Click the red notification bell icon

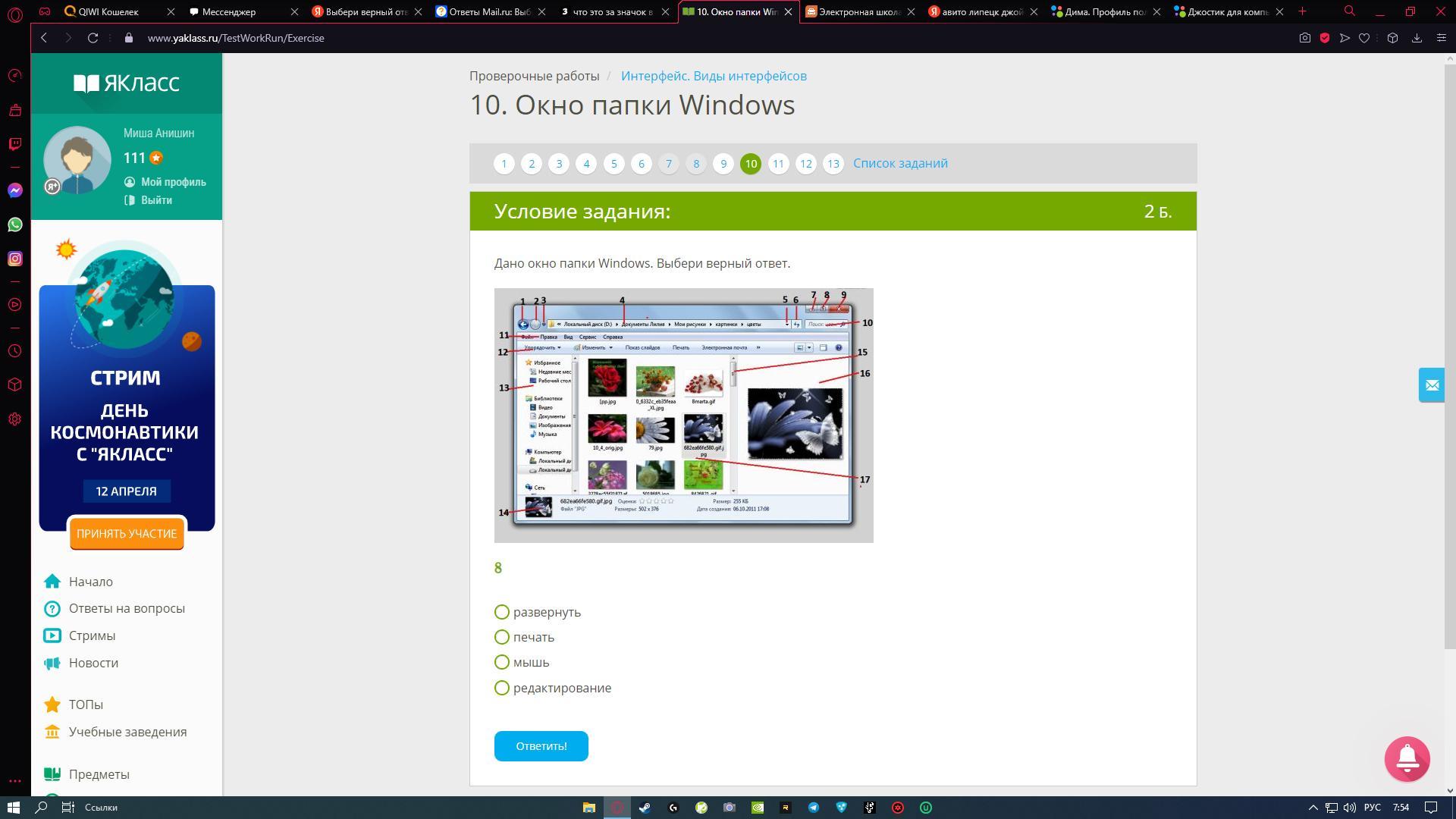1407,758
